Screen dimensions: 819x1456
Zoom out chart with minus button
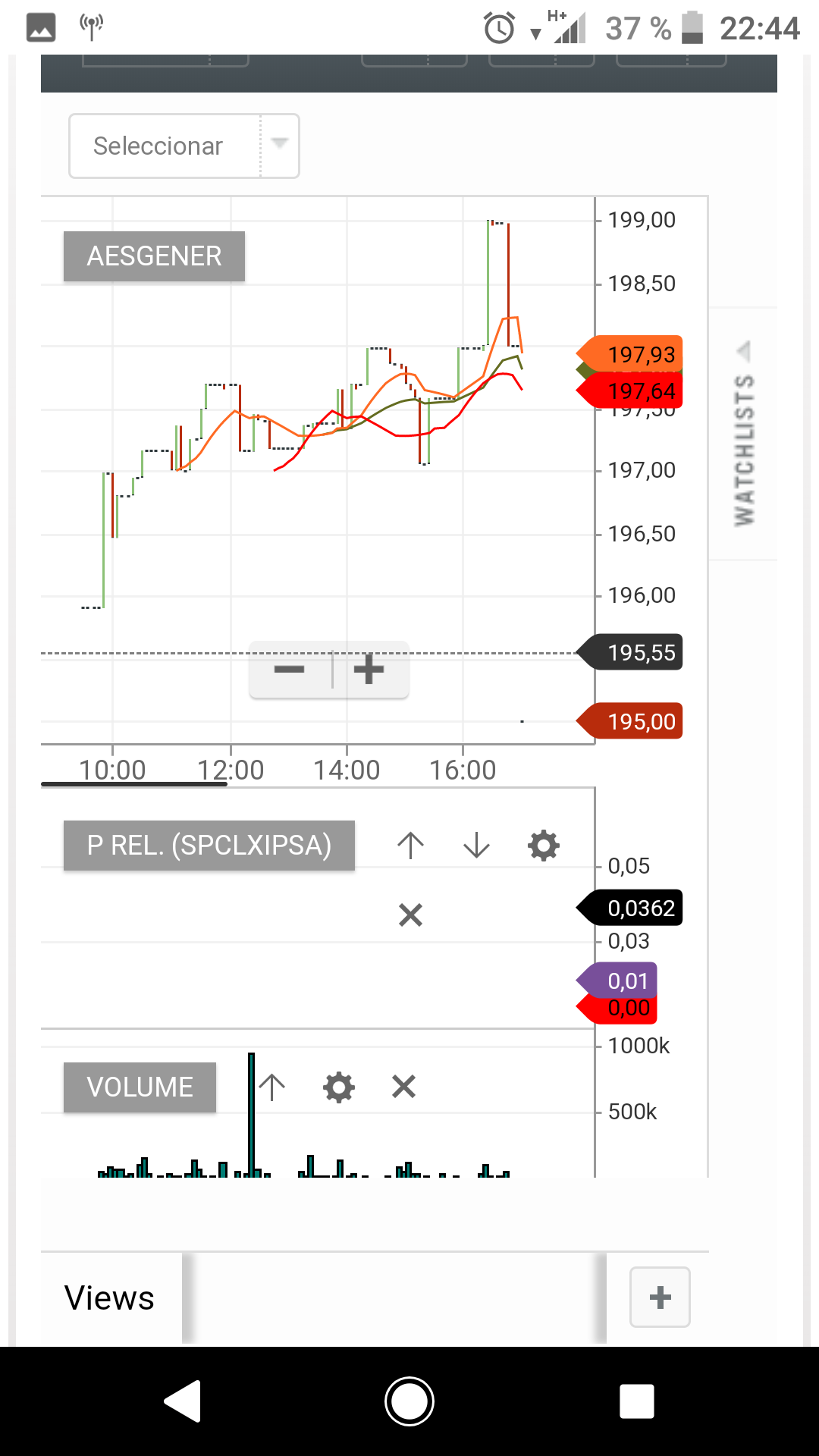(x=290, y=670)
